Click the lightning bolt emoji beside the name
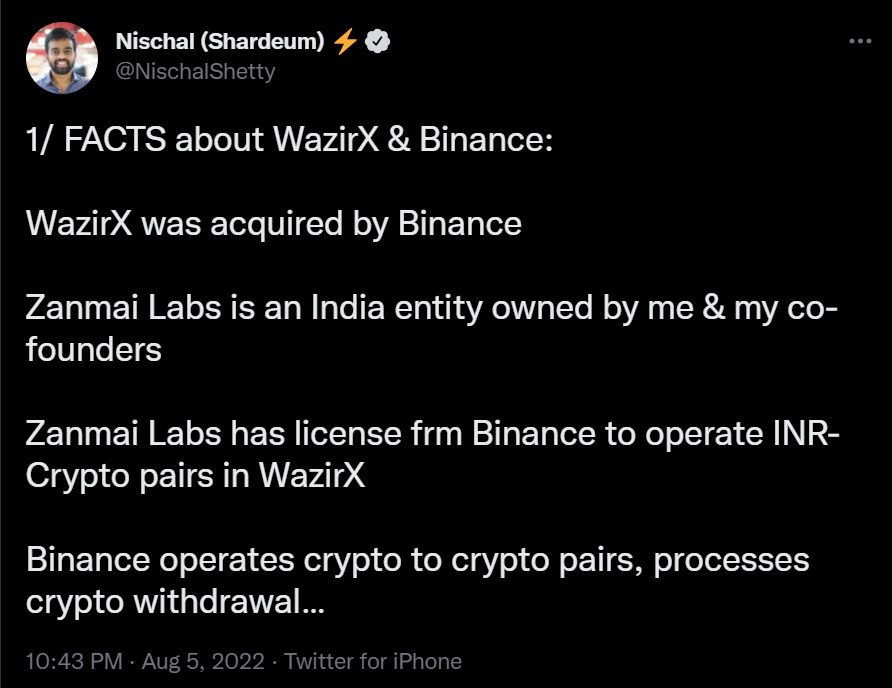892x688 pixels. [345, 42]
